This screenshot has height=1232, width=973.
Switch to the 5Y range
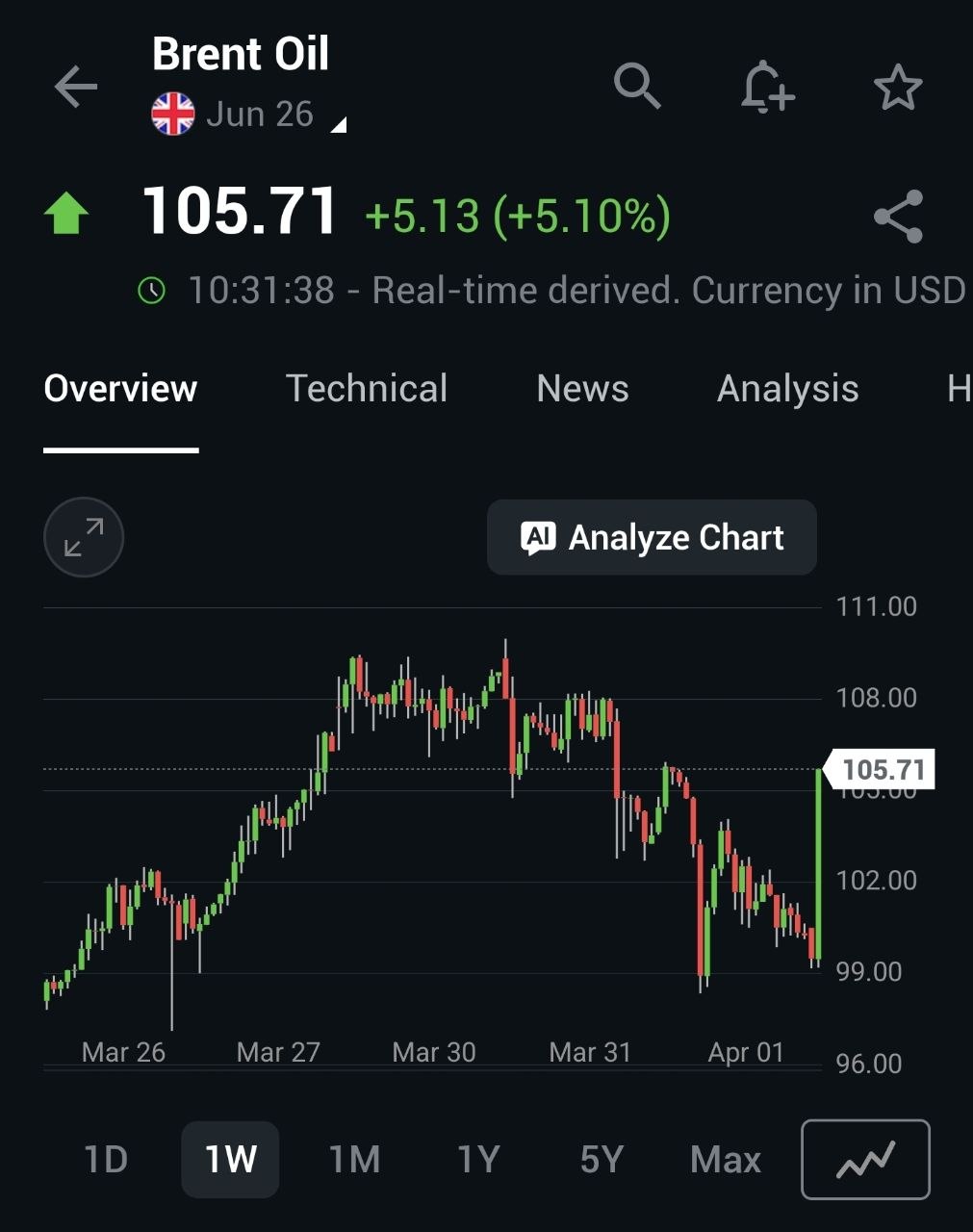click(x=602, y=1159)
